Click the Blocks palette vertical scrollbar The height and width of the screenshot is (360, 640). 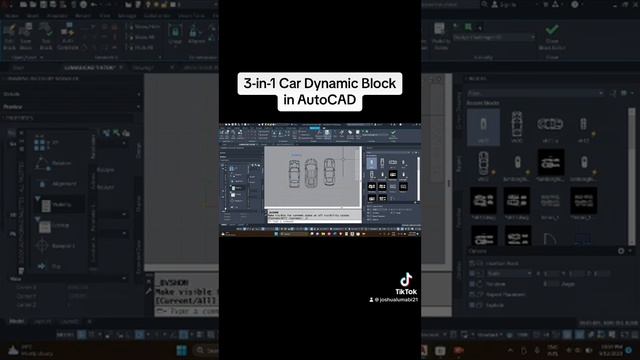tap(631, 176)
